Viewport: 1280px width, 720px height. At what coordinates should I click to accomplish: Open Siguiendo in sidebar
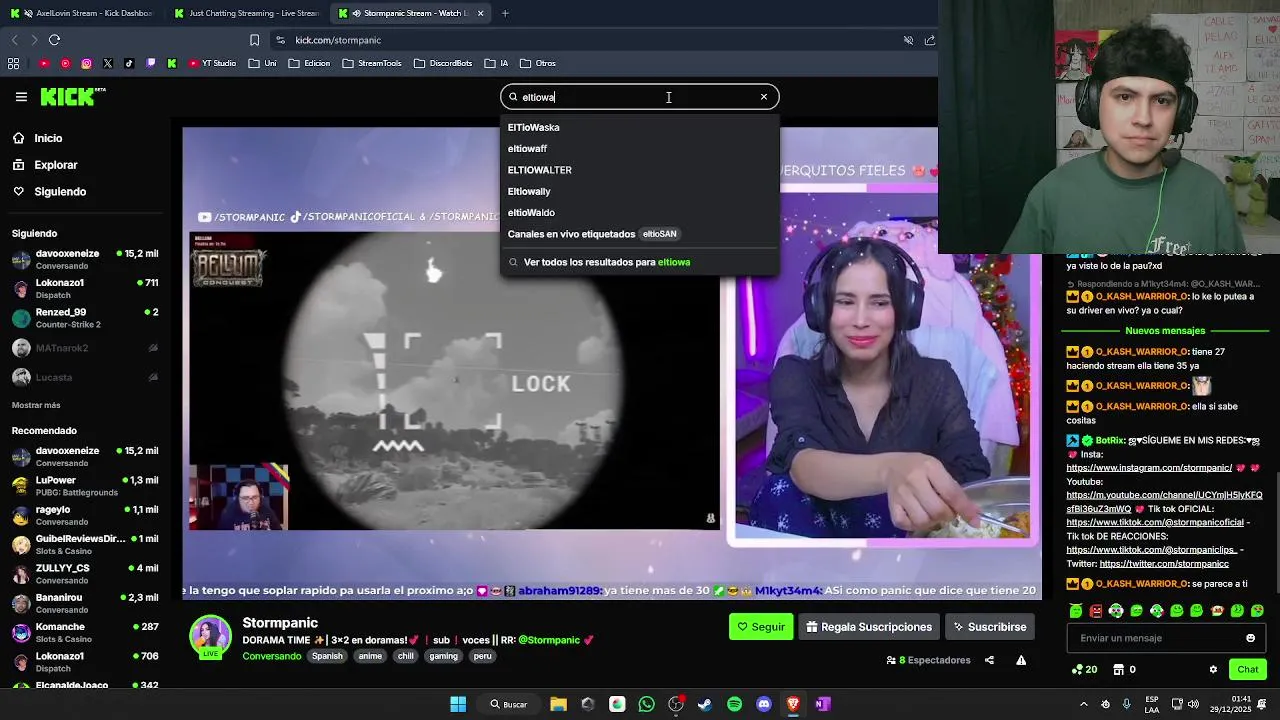click(x=60, y=191)
